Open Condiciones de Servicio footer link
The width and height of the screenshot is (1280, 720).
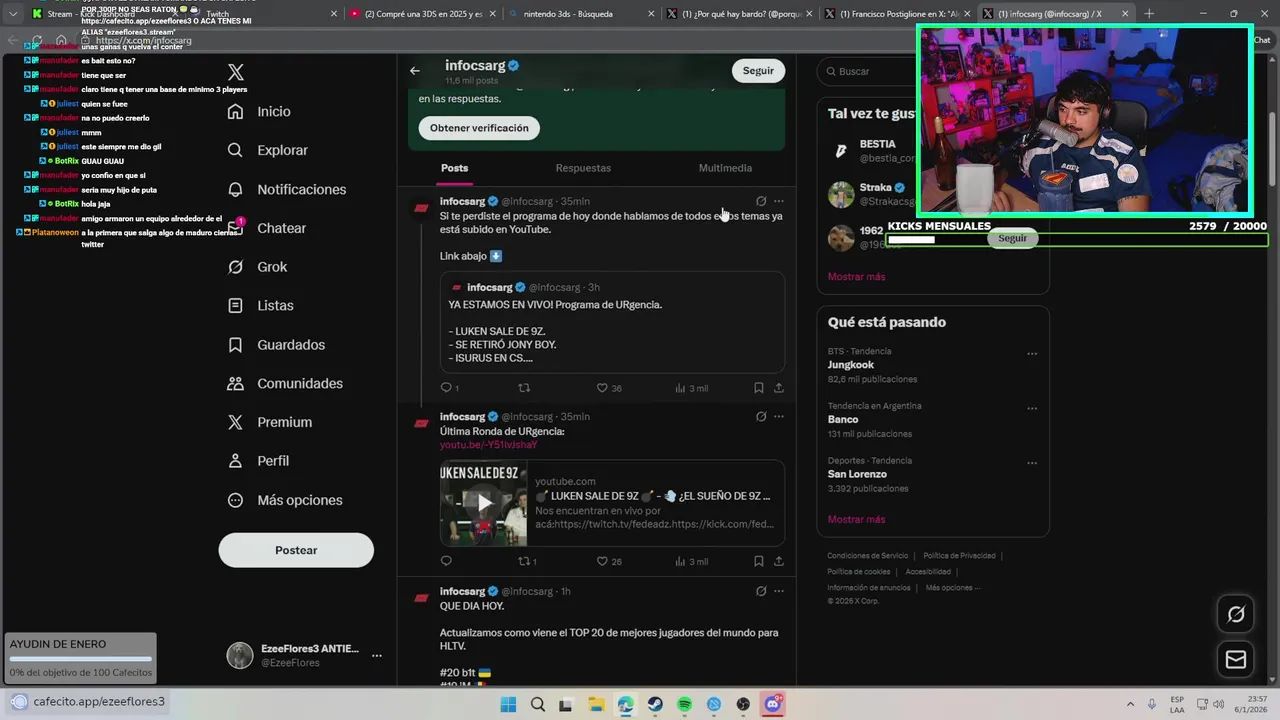click(867, 556)
